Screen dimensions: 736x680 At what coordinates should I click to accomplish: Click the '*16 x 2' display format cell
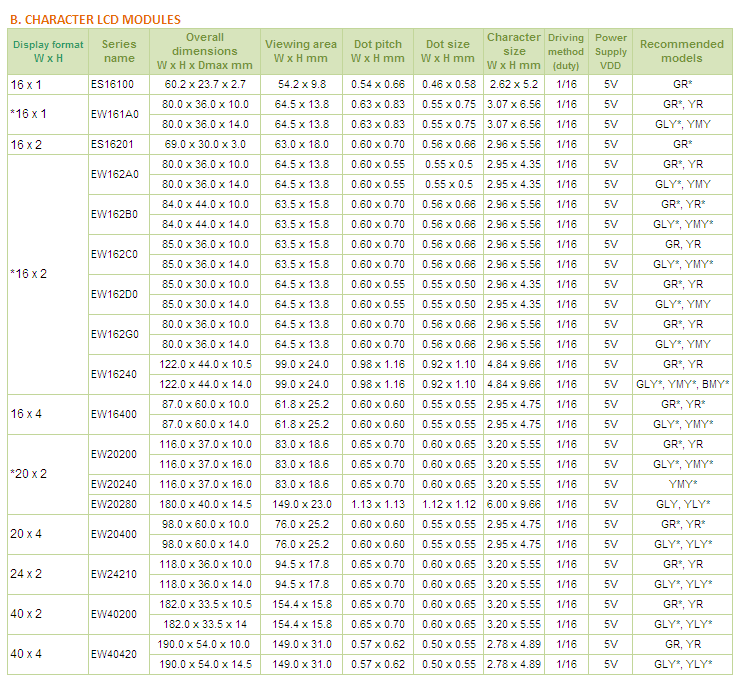pyautogui.click(x=48, y=274)
